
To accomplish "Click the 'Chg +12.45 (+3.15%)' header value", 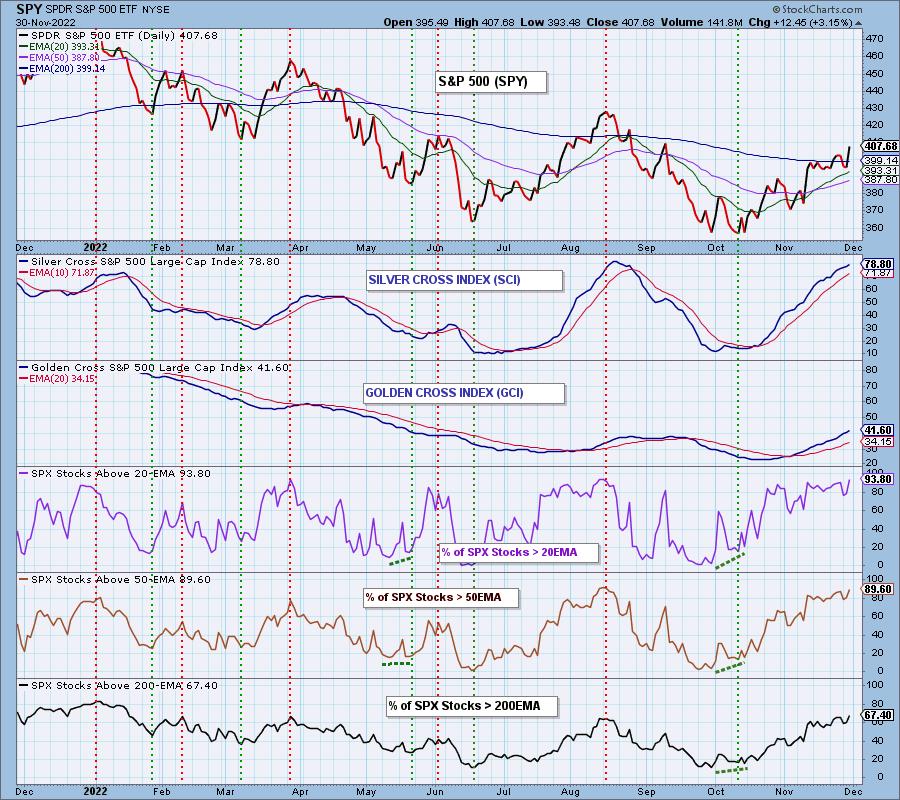I will 800,22.
